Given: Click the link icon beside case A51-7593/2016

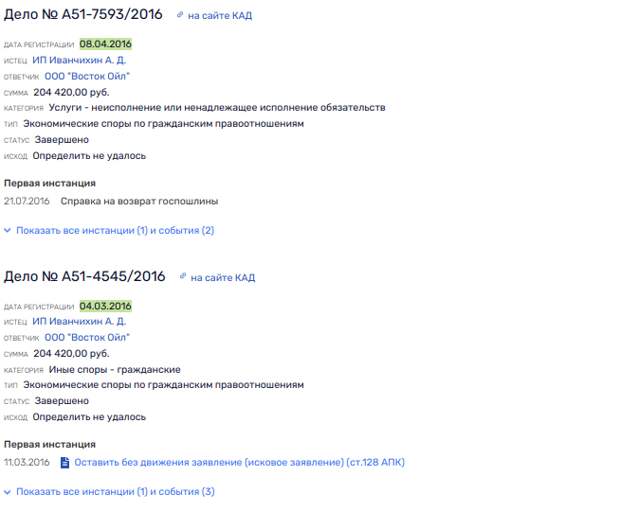Looking at the screenshot, I should pyautogui.click(x=180, y=15).
